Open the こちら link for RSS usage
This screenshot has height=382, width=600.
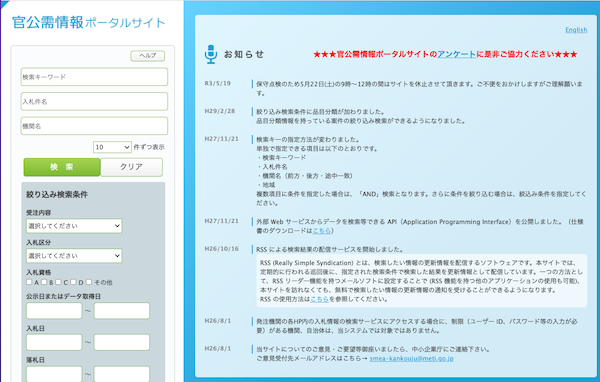[320, 299]
